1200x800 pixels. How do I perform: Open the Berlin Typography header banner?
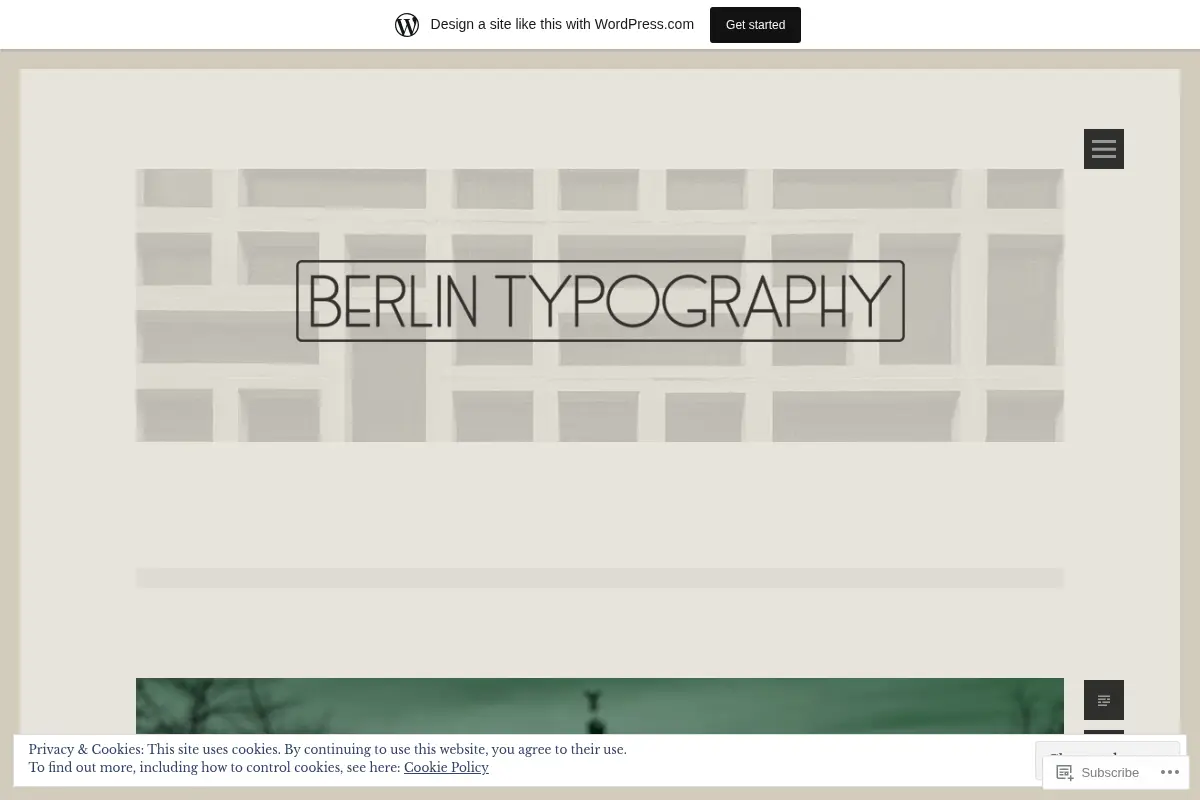(600, 305)
